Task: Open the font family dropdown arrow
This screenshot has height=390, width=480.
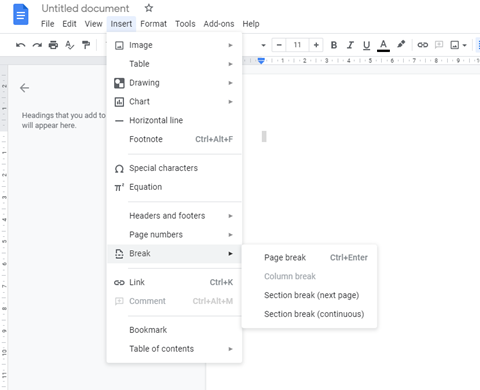Action: [263, 45]
